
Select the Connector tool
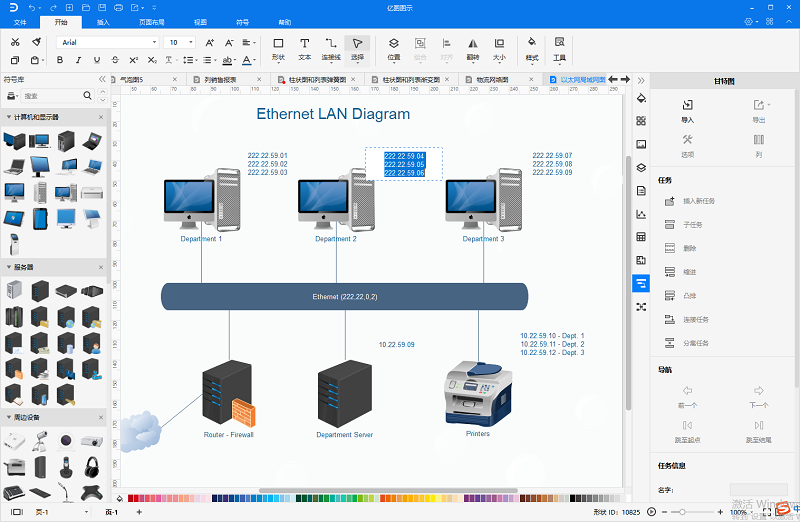331,49
